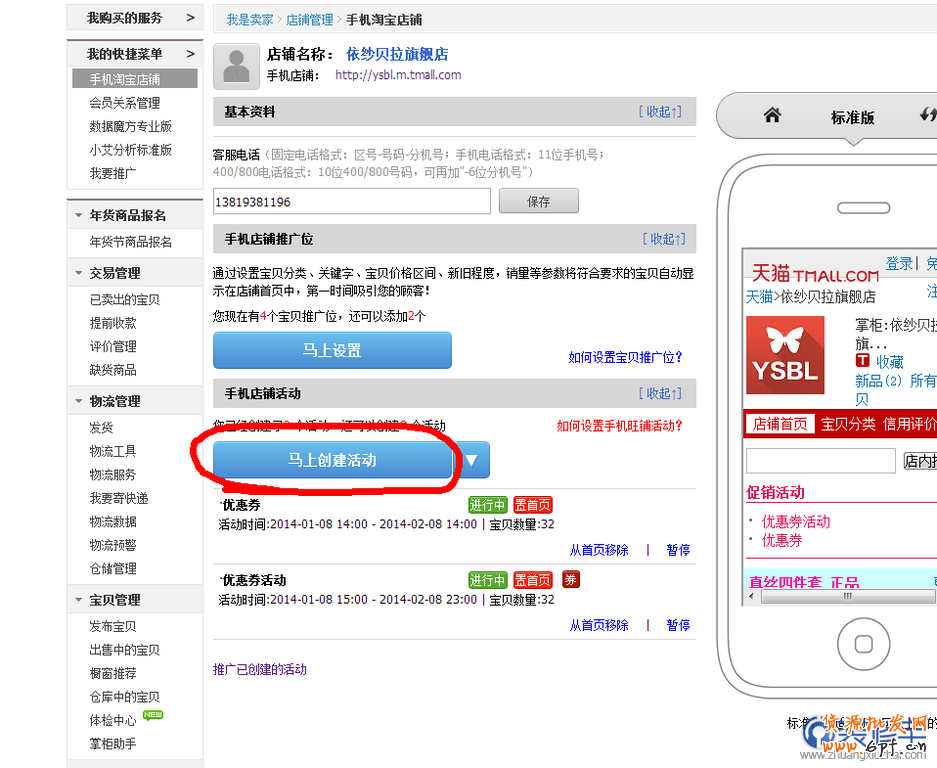Focus the 客服电话 phone number field
Screen dimensions: 937x768
[352, 201]
